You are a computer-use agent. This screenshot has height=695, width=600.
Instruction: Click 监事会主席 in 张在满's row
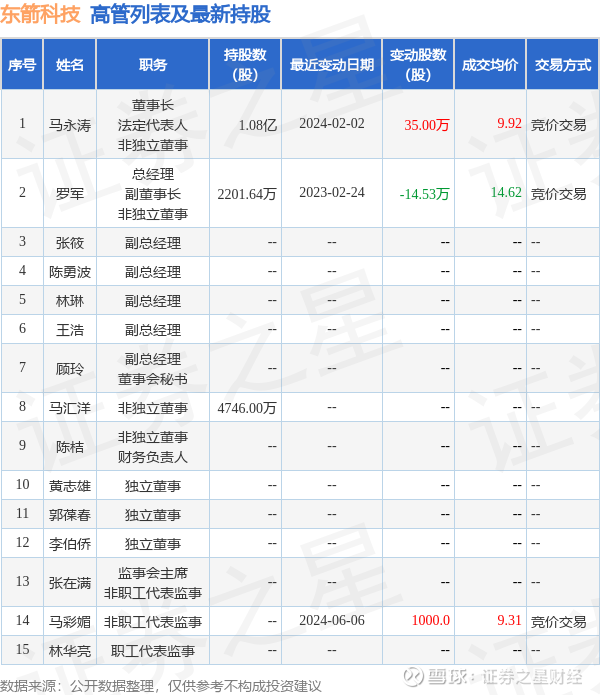pyautogui.click(x=152, y=573)
